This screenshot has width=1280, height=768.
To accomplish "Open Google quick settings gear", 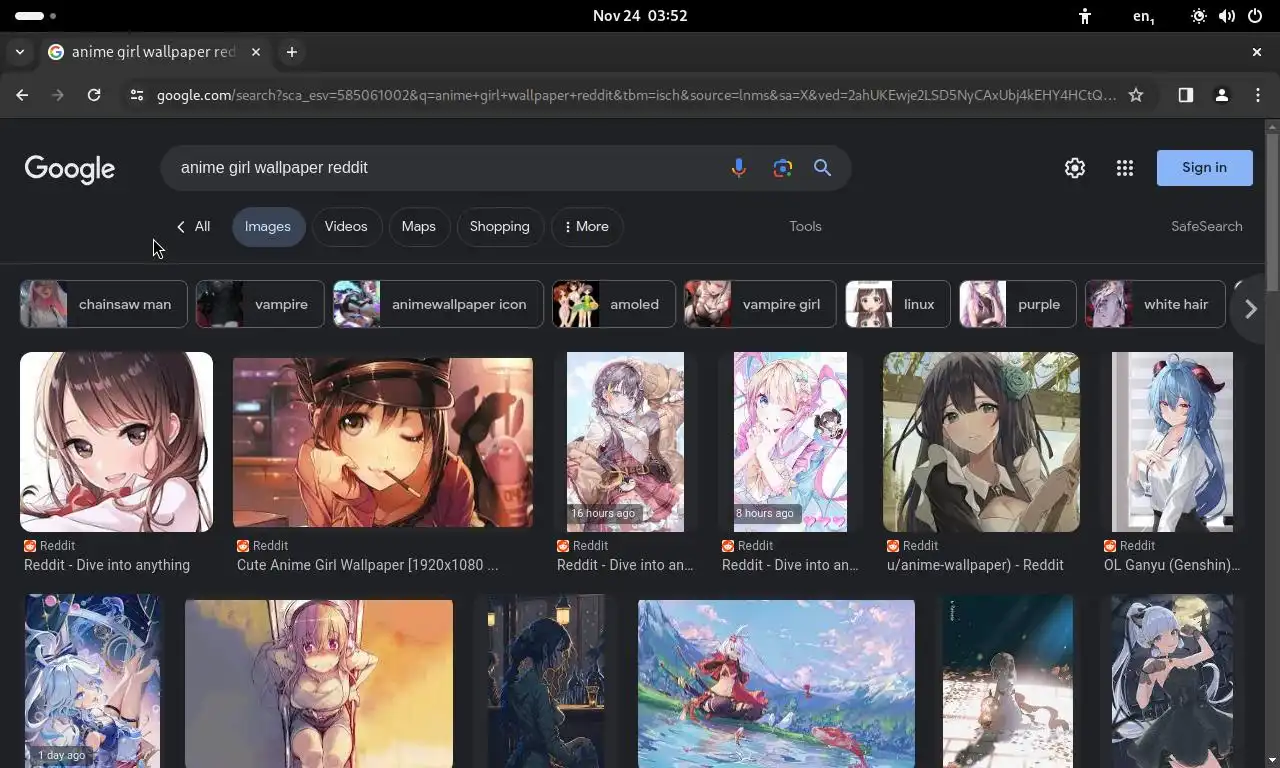I will point(1075,168).
